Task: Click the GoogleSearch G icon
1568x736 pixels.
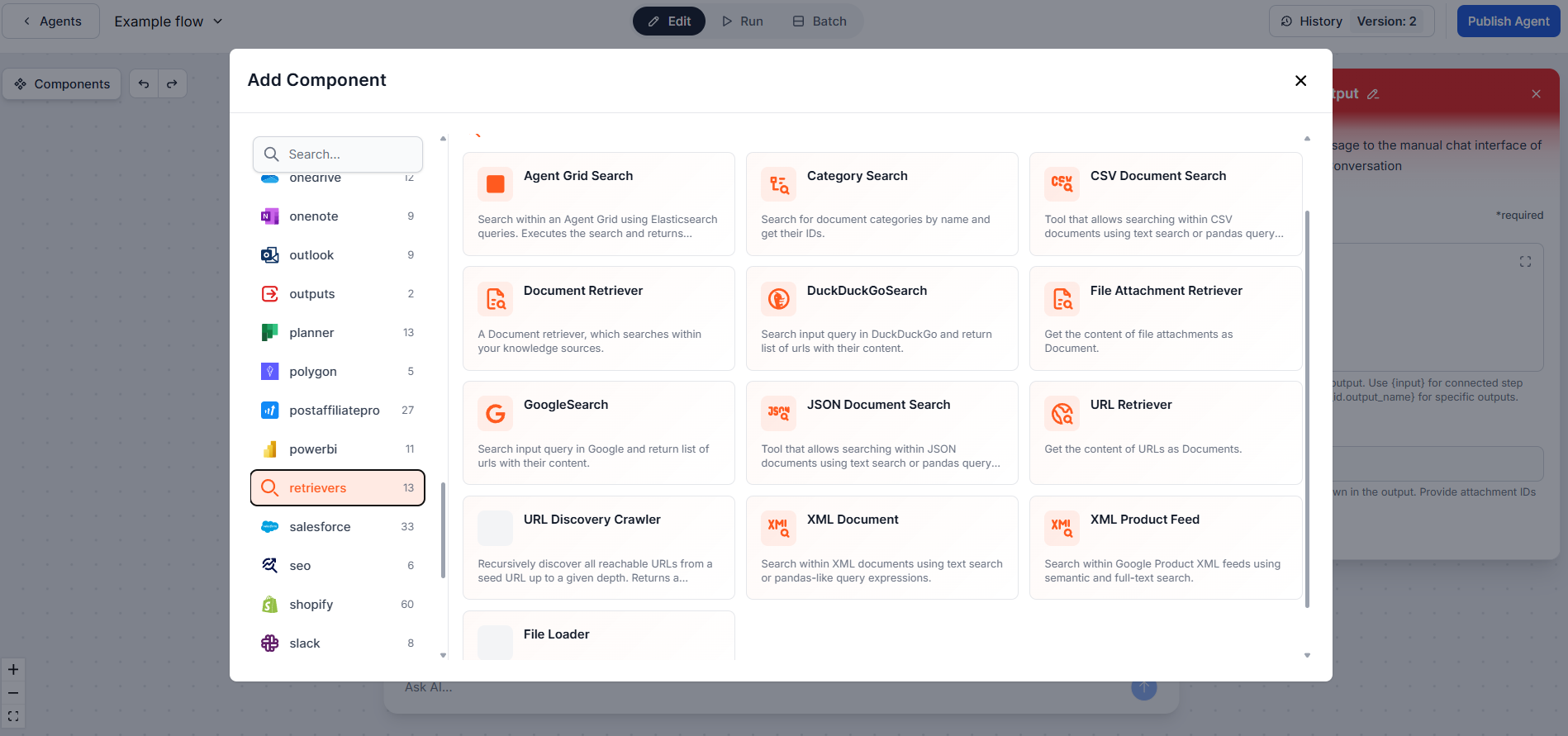Action: [495, 413]
